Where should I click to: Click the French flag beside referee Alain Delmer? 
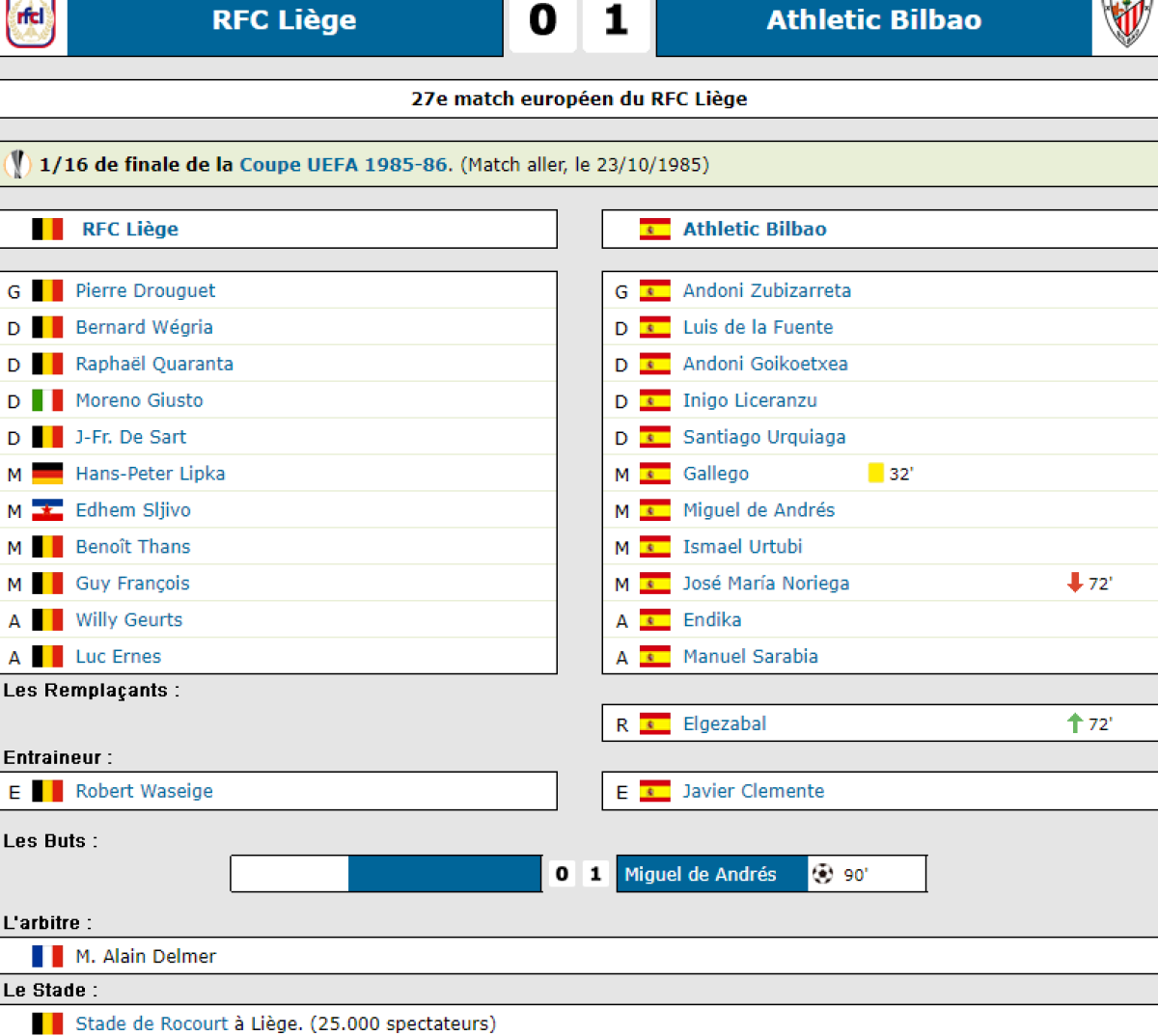tap(47, 956)
